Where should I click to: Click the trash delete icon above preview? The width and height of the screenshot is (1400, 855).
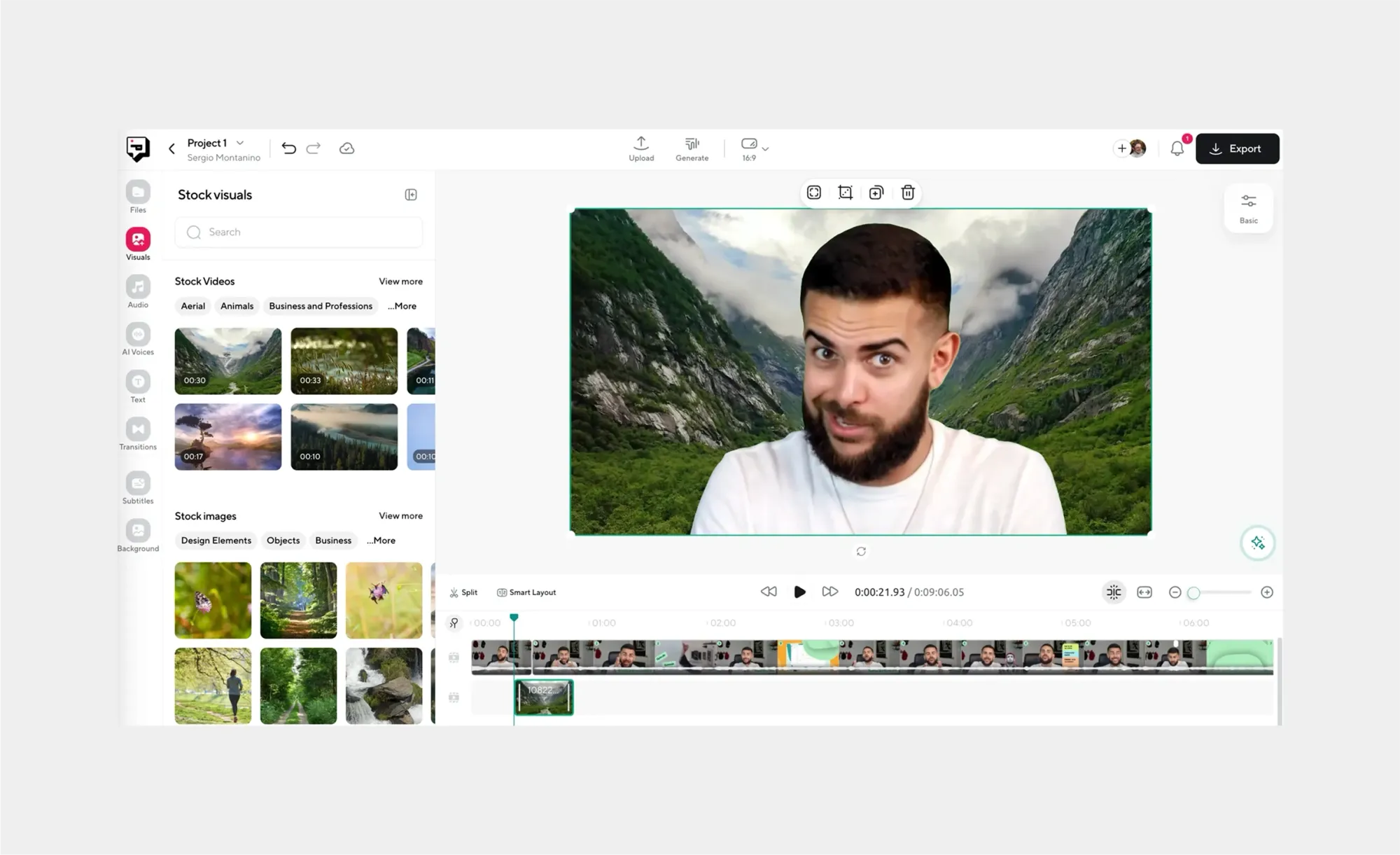(x=908, y=193)
